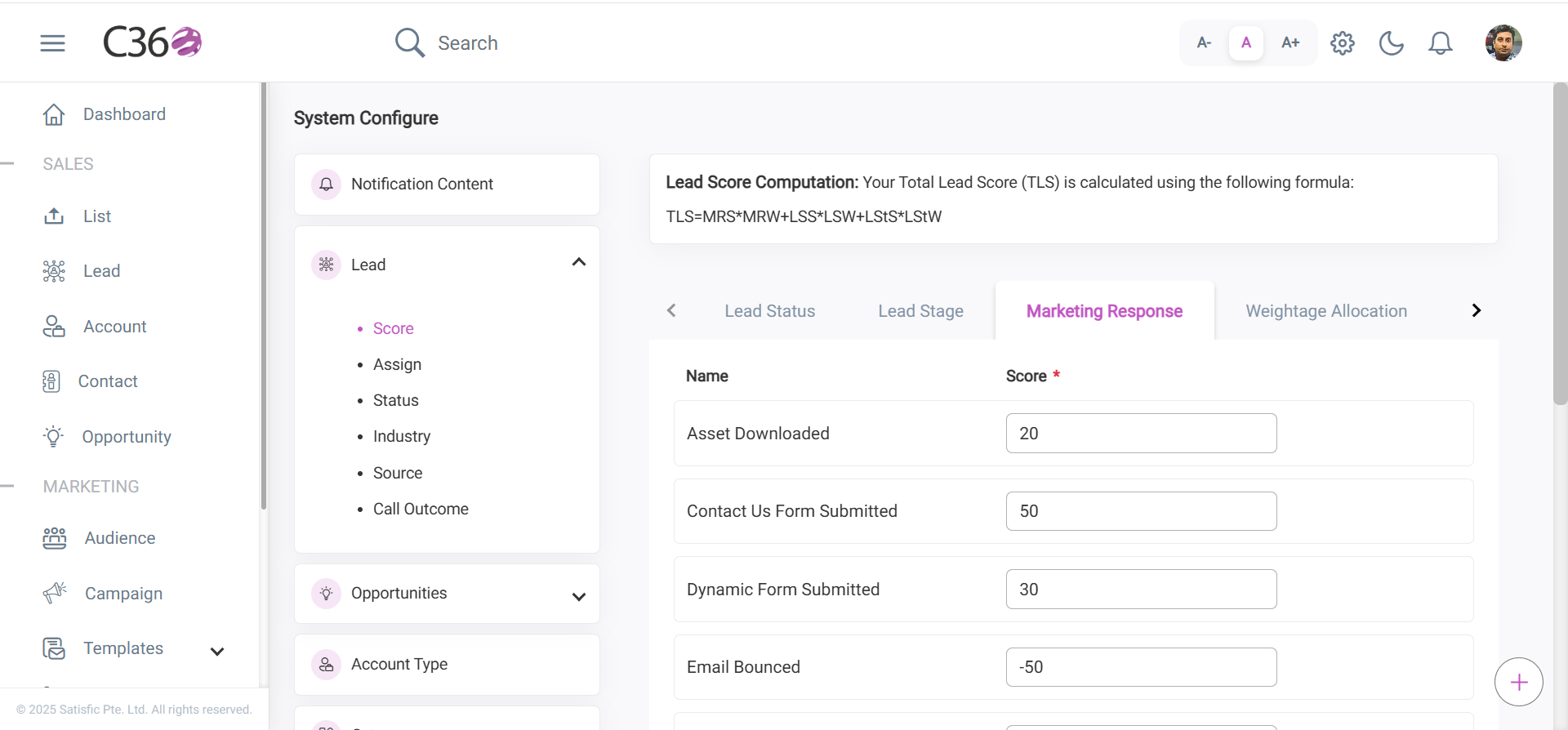This screenshot has height=730, width=1568.
Task: Click the Audience icon in sidebar
Action: (x=55, y=538)
